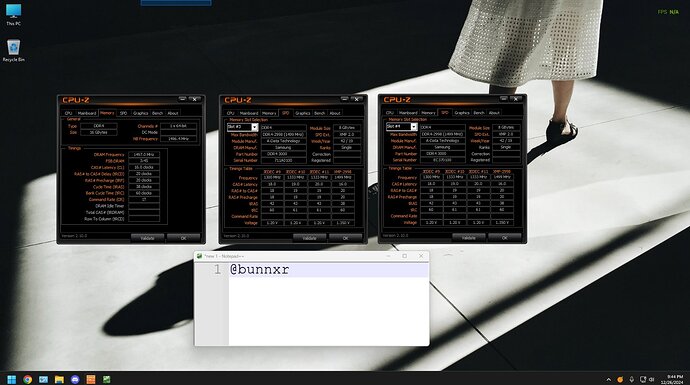
Task: Select the Recycle Bin desktop icon
Action: tap(14, 51)
